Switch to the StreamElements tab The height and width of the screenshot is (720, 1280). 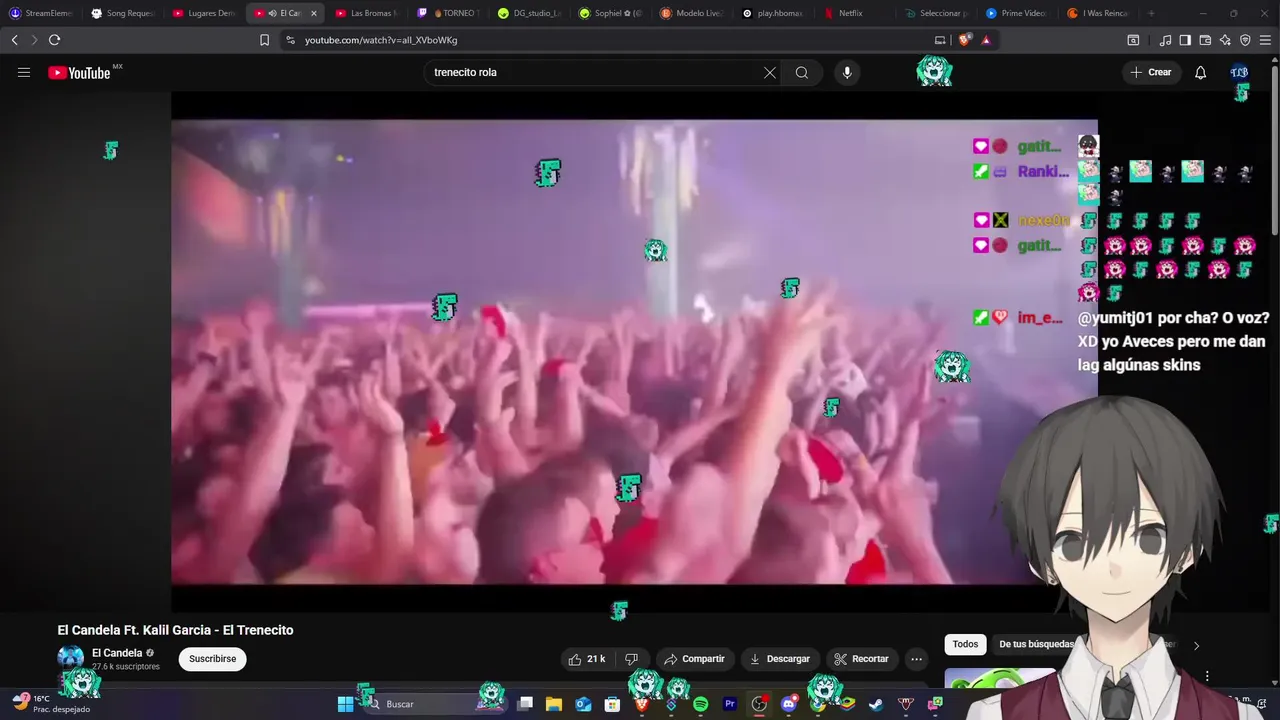click(x=41, y=13)
